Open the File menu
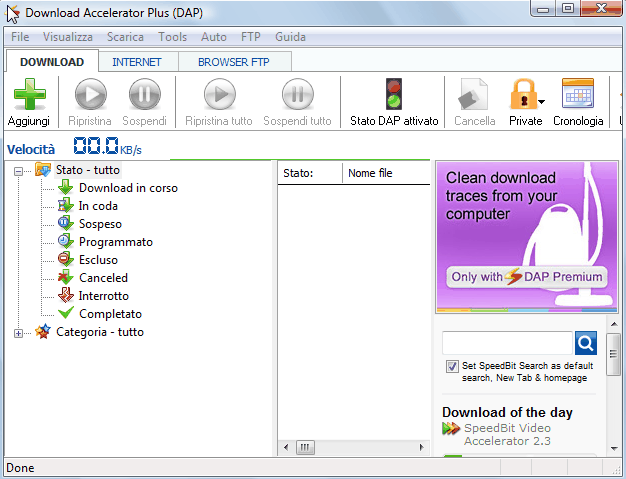 tap(20, 37)
